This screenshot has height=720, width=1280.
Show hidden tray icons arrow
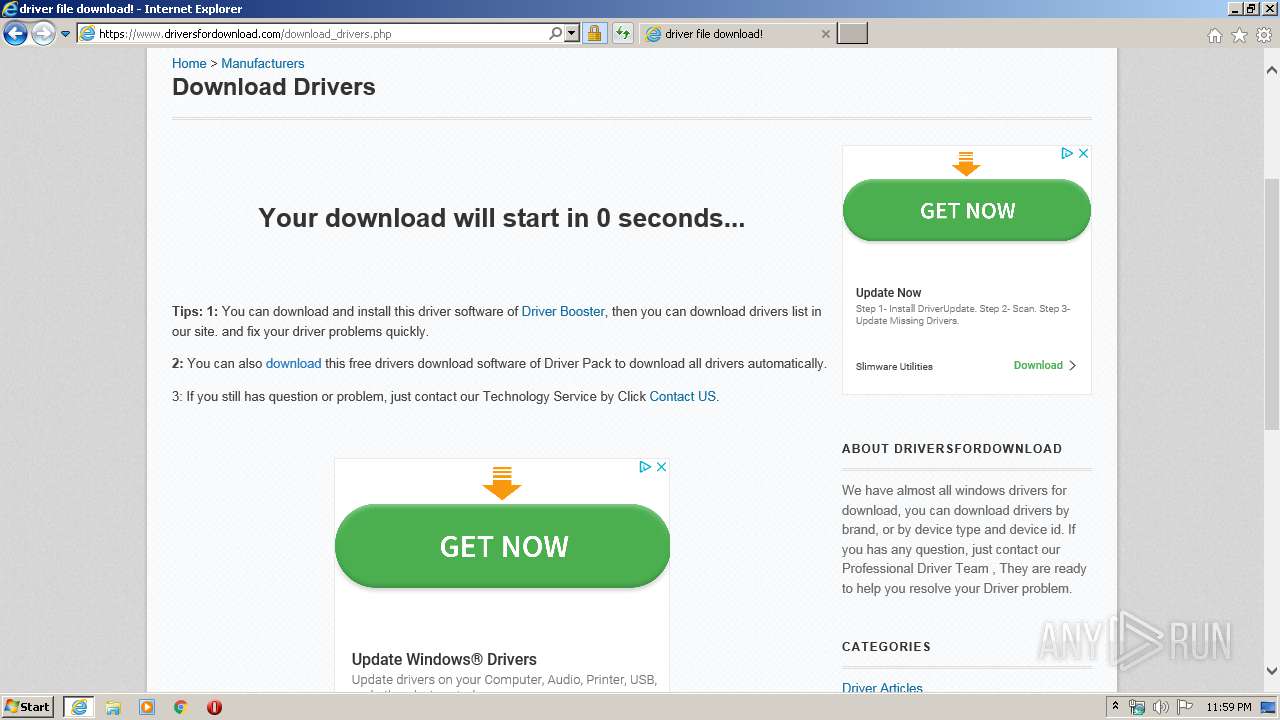(x=1115, y=707)
